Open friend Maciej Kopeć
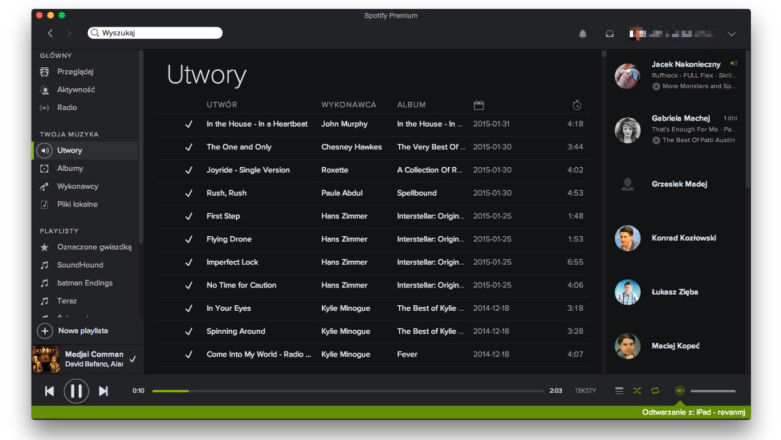 pyautogui.click(x=676, y=346)
